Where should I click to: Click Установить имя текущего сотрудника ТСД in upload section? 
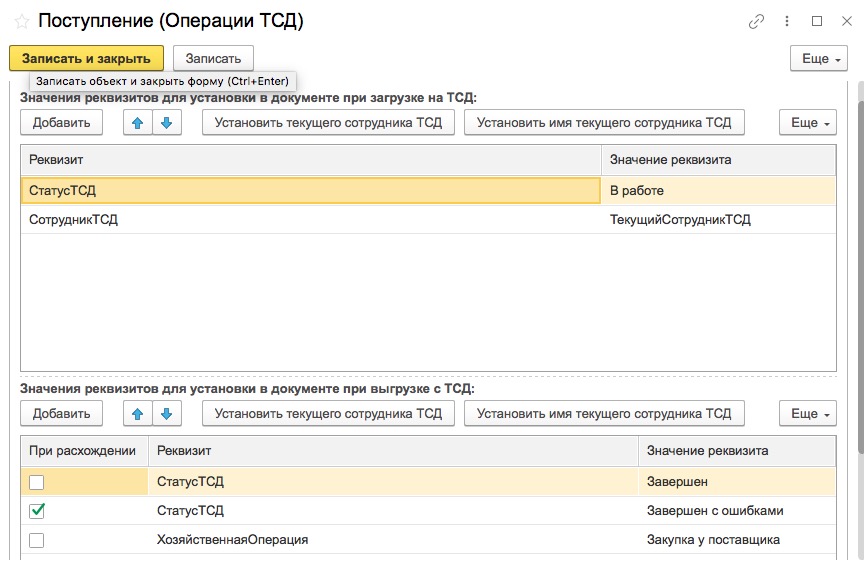coord(604,122)
